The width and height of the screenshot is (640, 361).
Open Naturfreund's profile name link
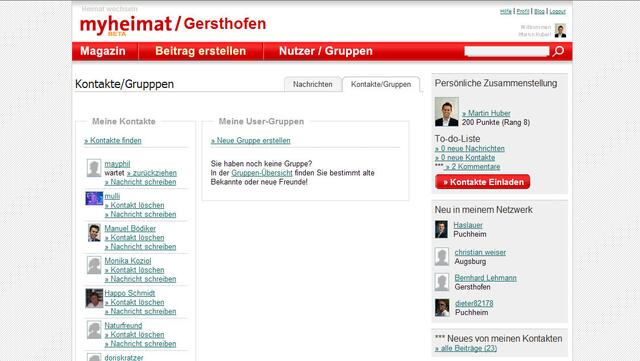[123, 325]
